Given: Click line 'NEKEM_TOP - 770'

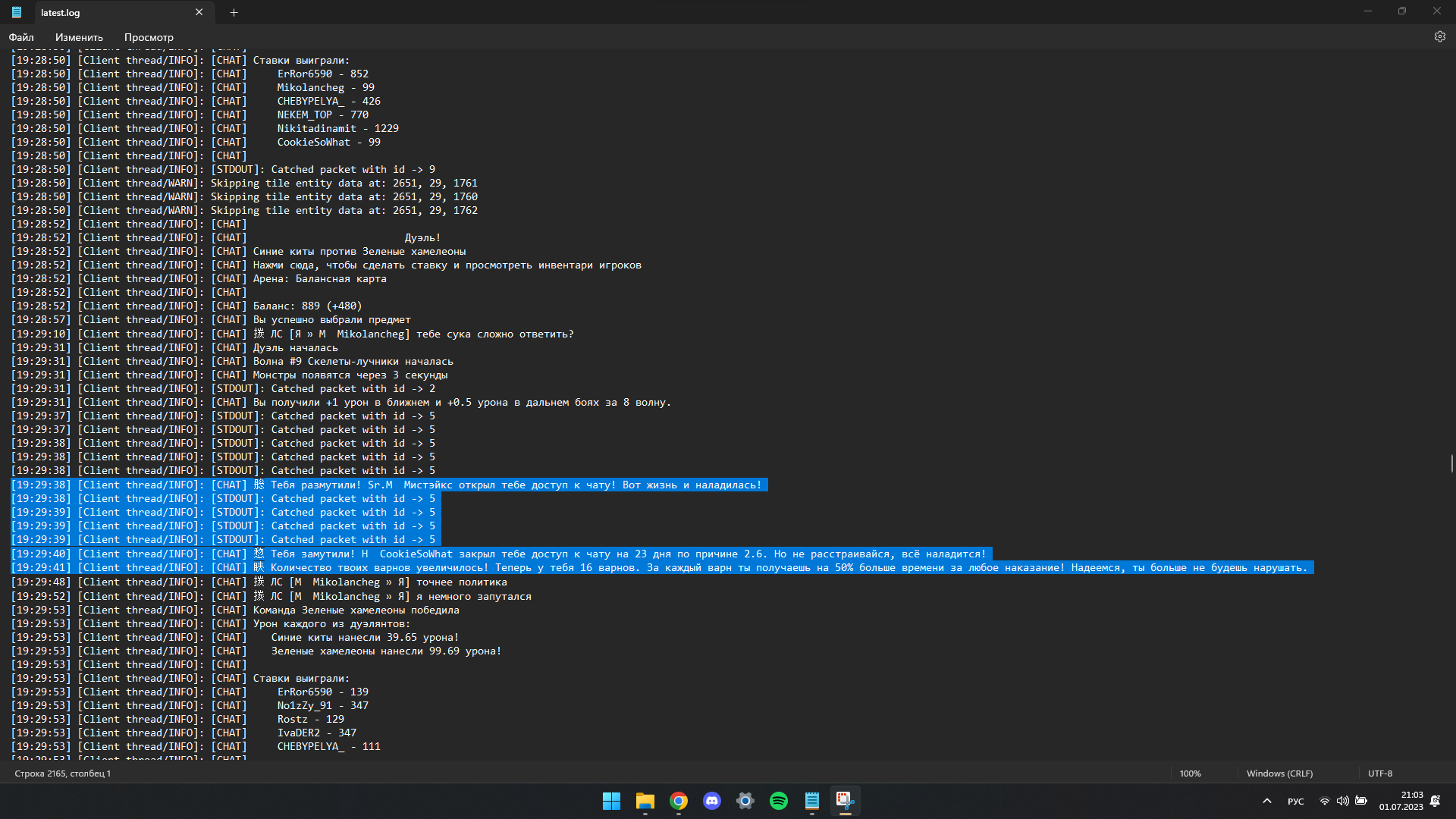Looking at the screenshot, I should click(190, 115).
